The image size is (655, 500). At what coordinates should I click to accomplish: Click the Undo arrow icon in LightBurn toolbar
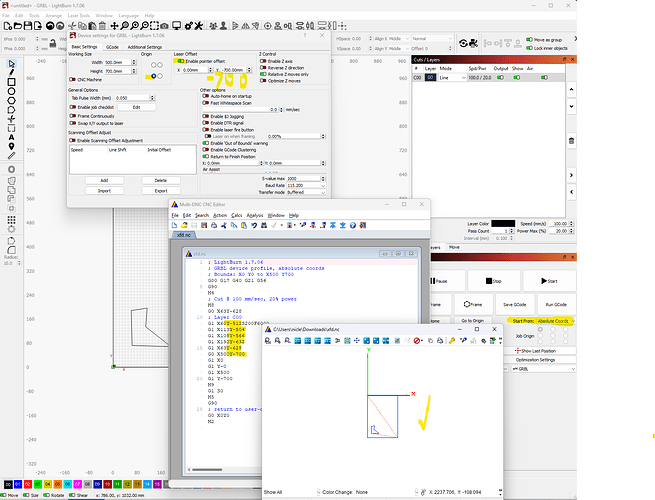coord(50,26)
